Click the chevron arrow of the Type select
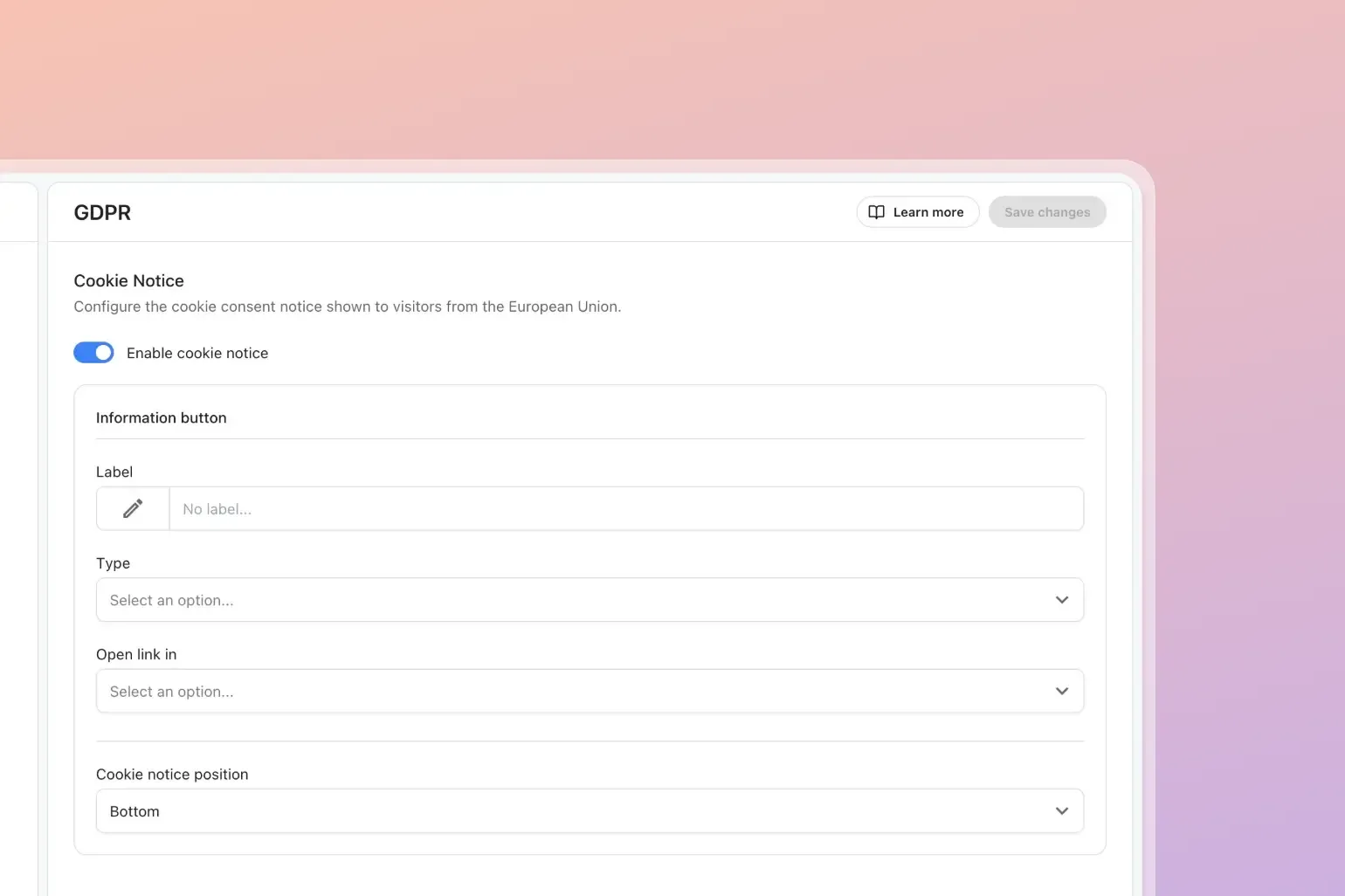The image size is (1345, 896). click(x=1062, y=600)
